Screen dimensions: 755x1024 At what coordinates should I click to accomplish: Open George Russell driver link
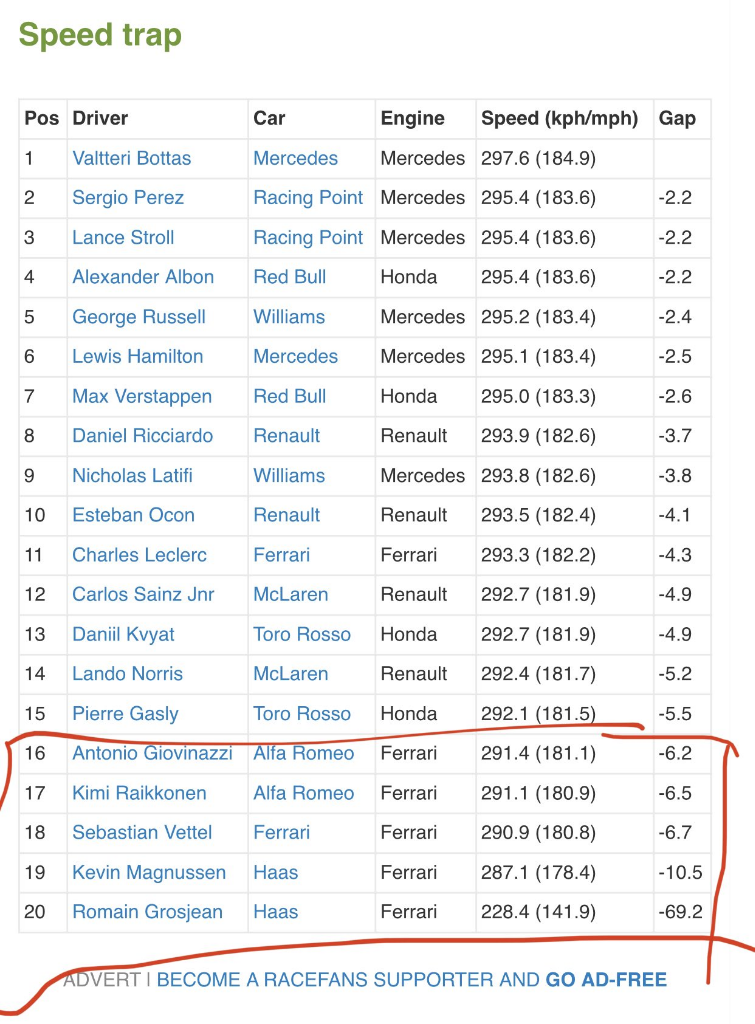[139, 317]
